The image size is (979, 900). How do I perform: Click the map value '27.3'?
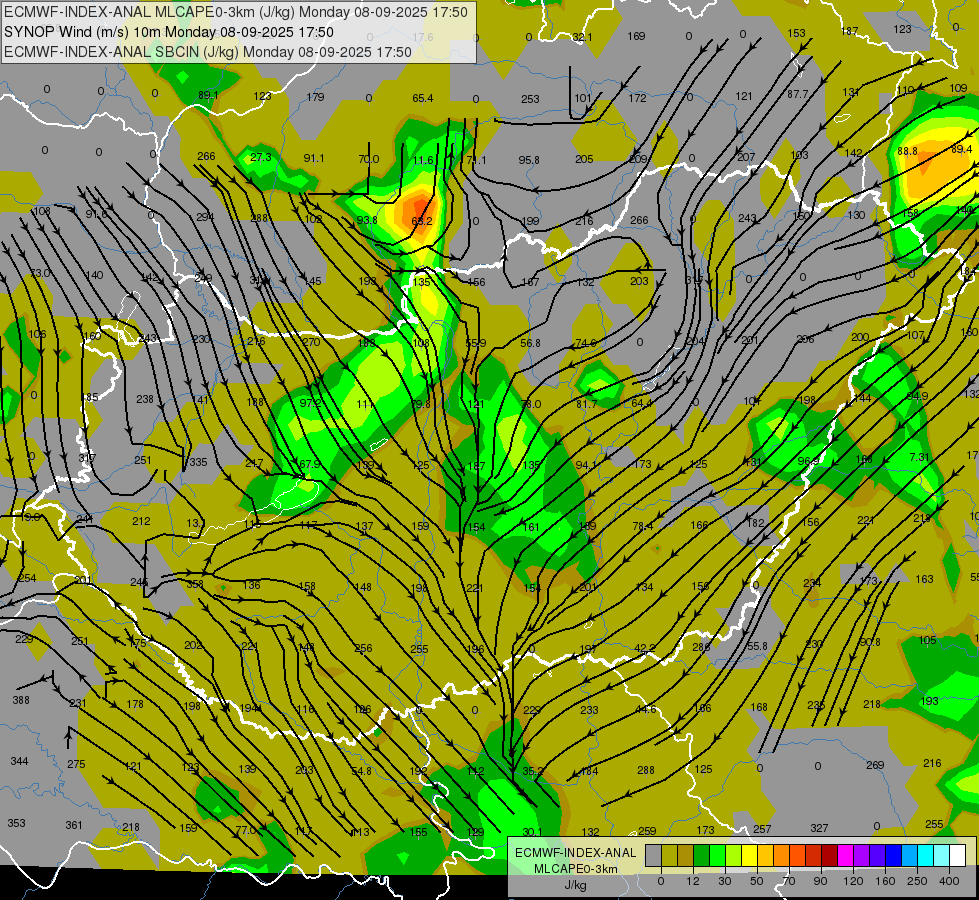click(x=260, y=157)
